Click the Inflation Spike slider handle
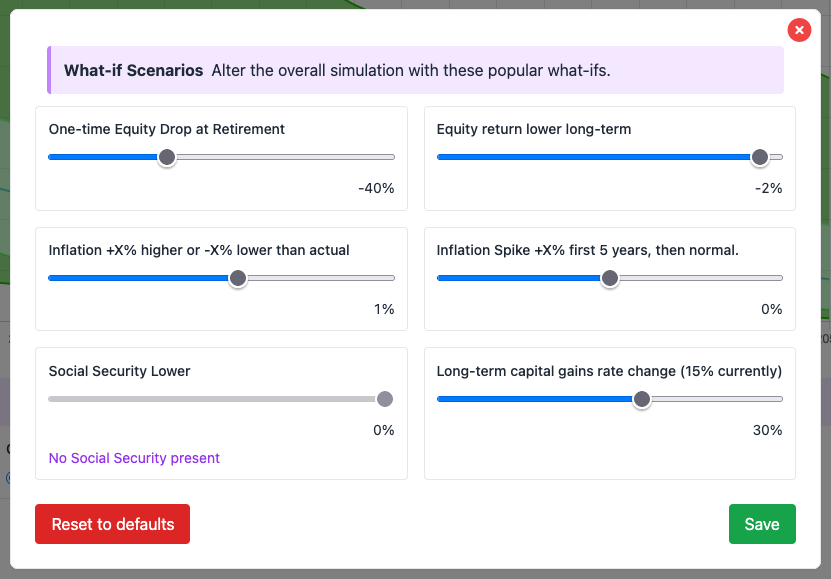831x579 pixels. 610,278
